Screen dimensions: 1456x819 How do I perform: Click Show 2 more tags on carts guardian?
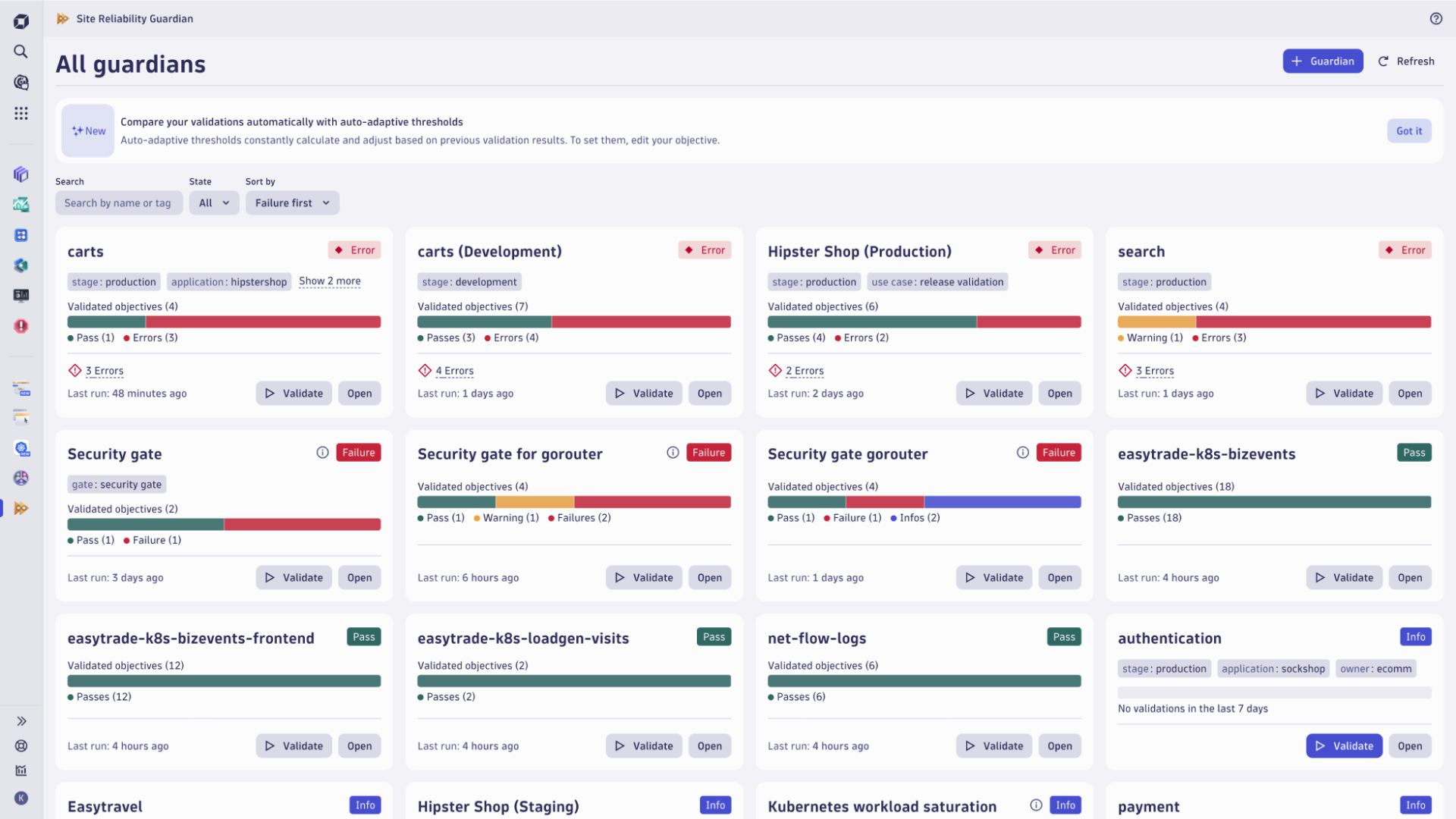click(x=329, y=281)
